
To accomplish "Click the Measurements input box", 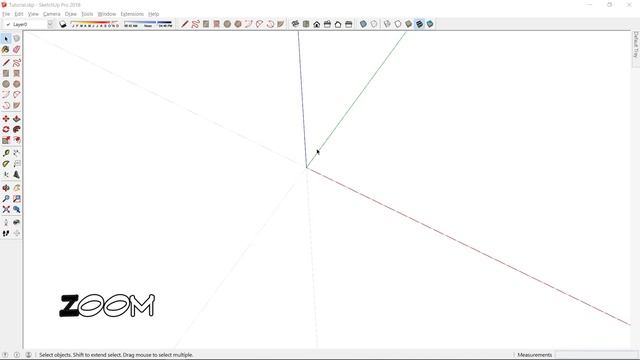I will 597,355.
